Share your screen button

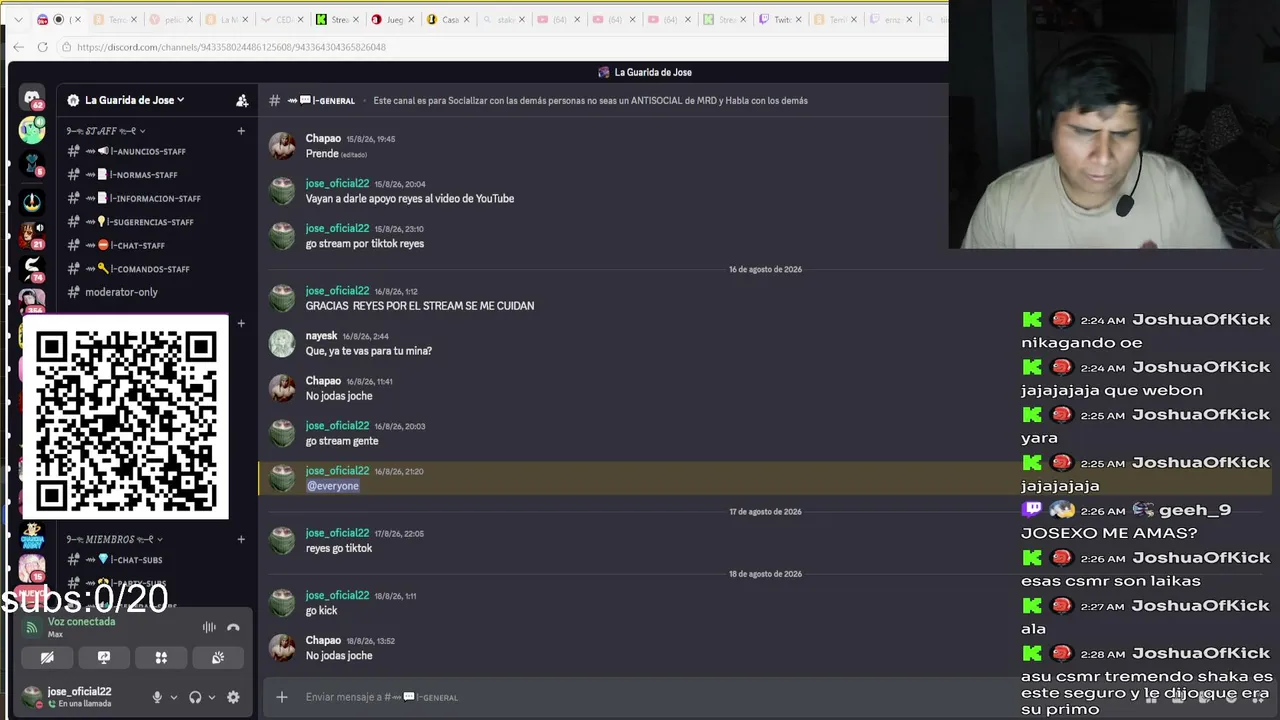click(104, 657)
